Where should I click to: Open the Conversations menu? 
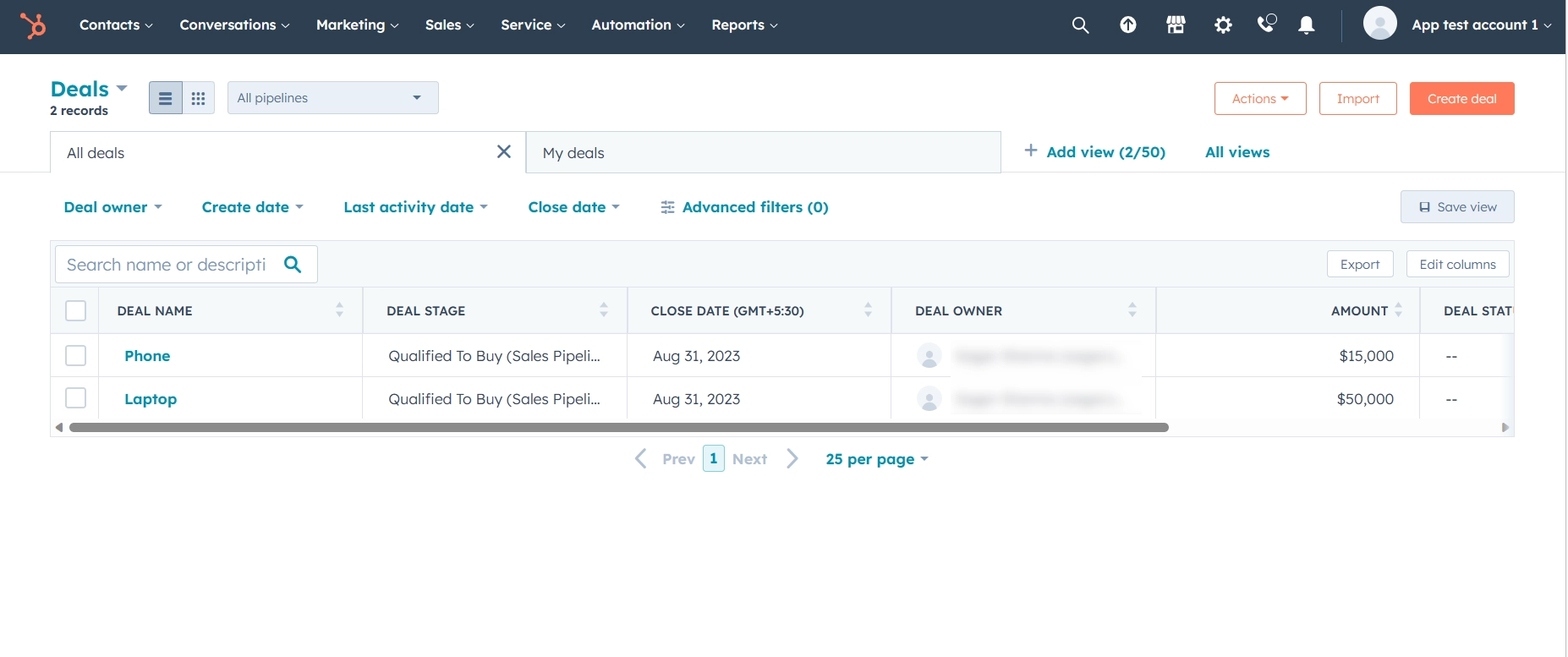coord(234,25)
